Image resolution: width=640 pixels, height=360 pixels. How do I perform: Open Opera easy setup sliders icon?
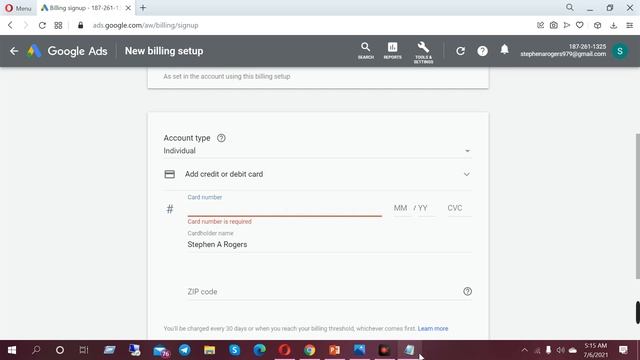630,25
